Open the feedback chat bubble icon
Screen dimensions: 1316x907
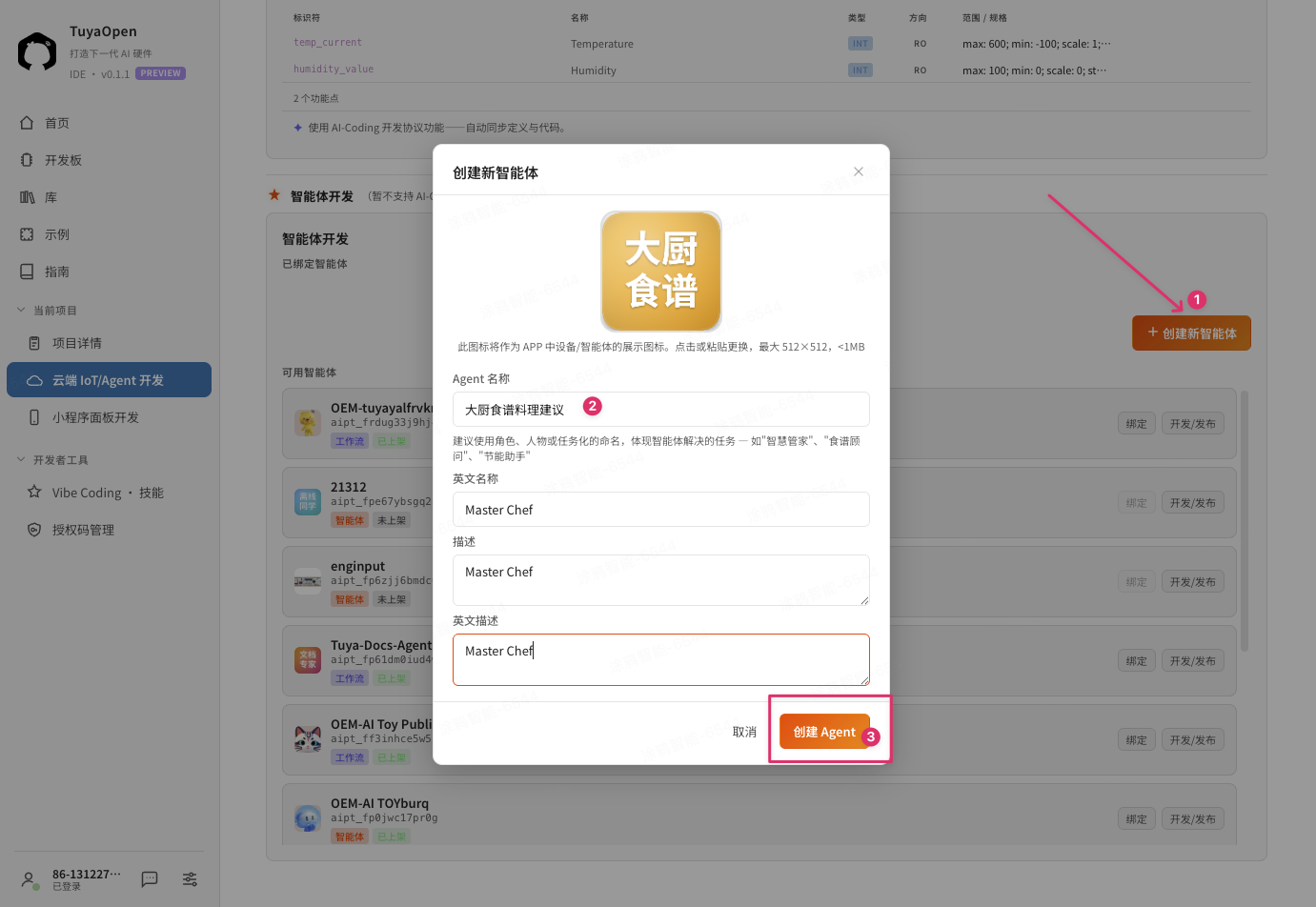pos(150,879)
